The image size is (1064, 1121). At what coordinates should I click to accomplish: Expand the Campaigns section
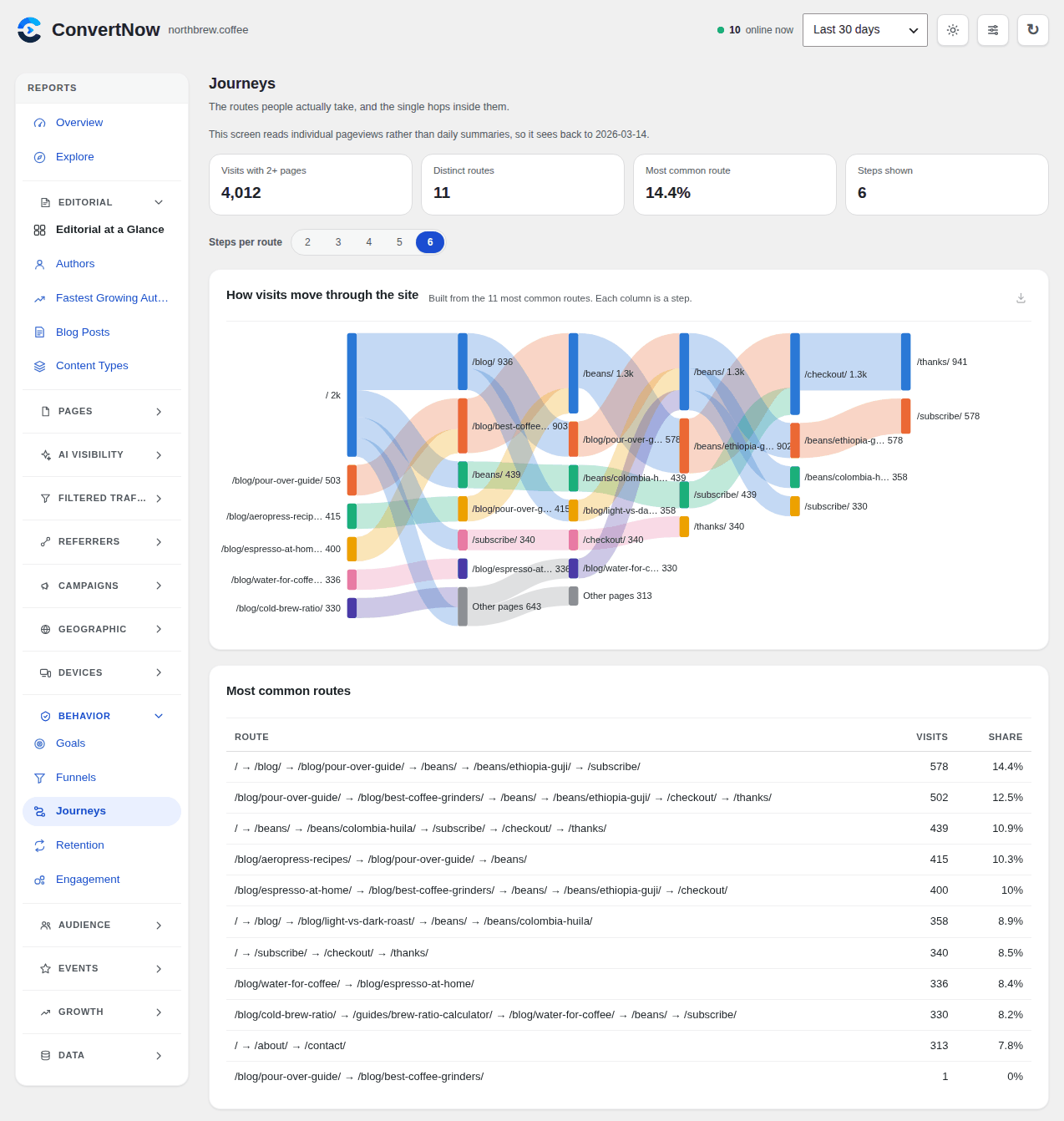tap(102, 586)
